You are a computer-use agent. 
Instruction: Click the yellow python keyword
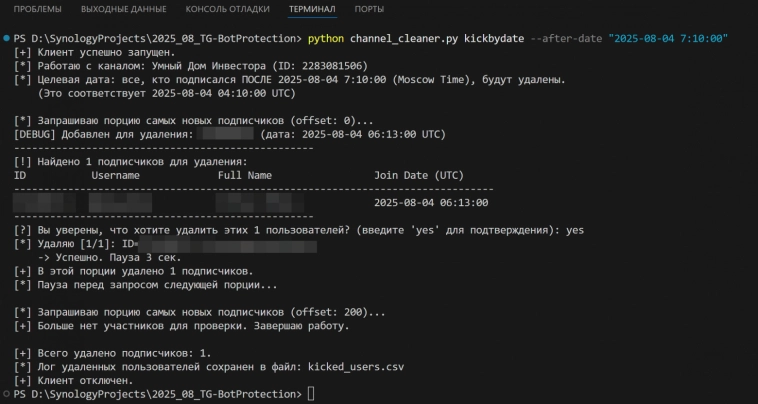[330, 38]
